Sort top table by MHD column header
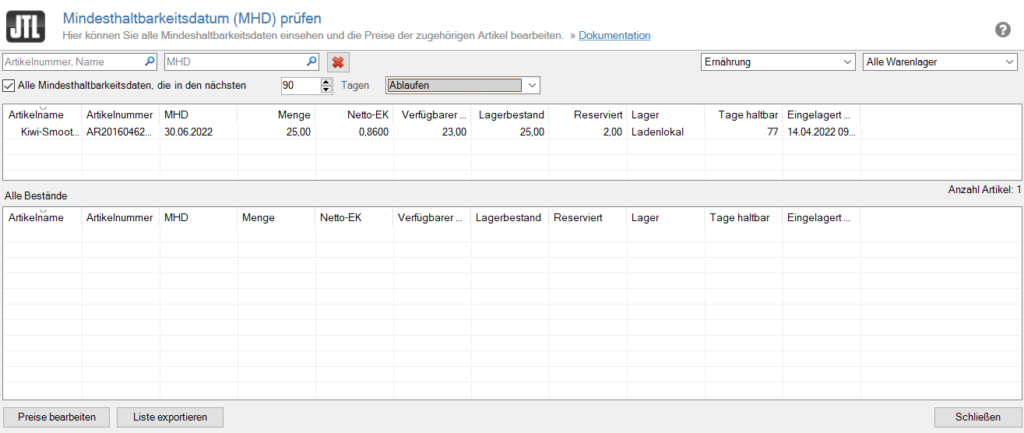 (176, 115)
